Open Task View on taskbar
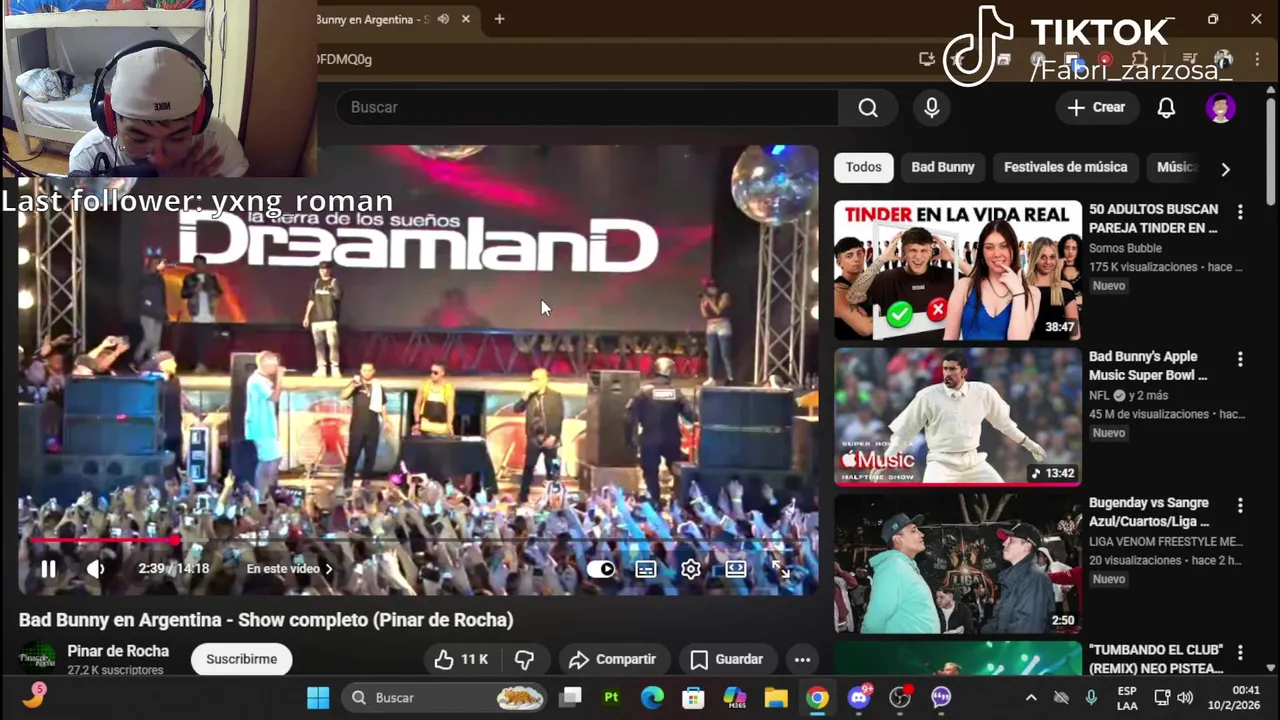 coord(570,697)
